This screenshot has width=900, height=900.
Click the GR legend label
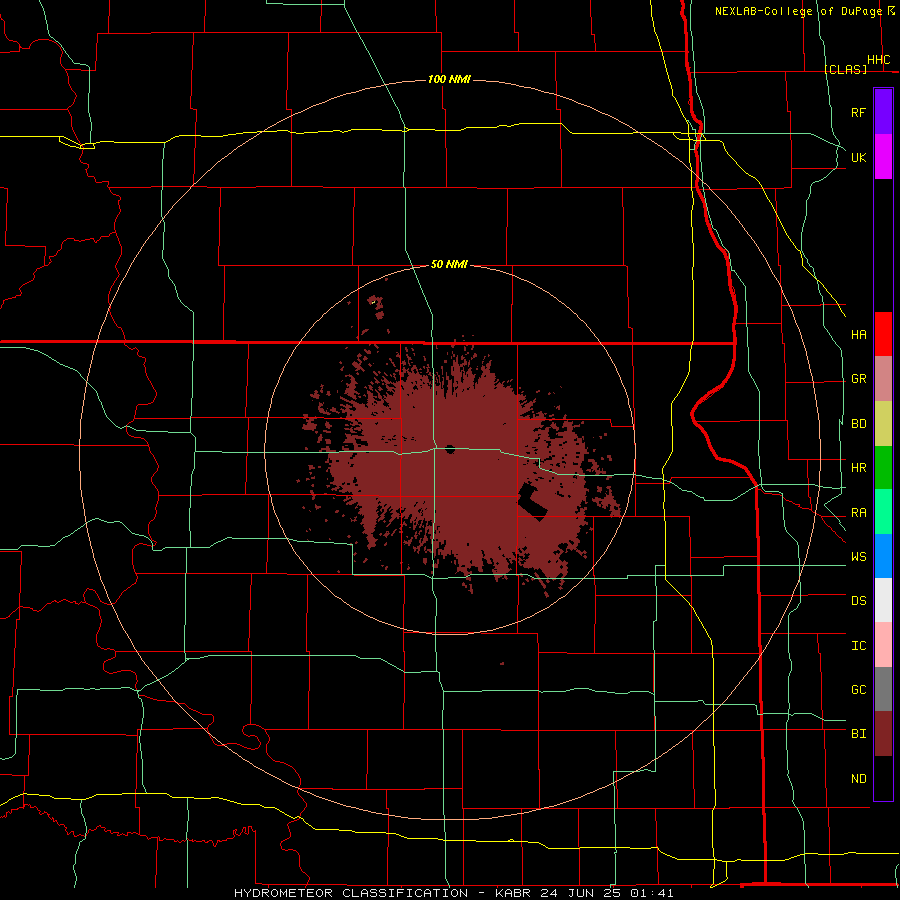pos(858,379)
